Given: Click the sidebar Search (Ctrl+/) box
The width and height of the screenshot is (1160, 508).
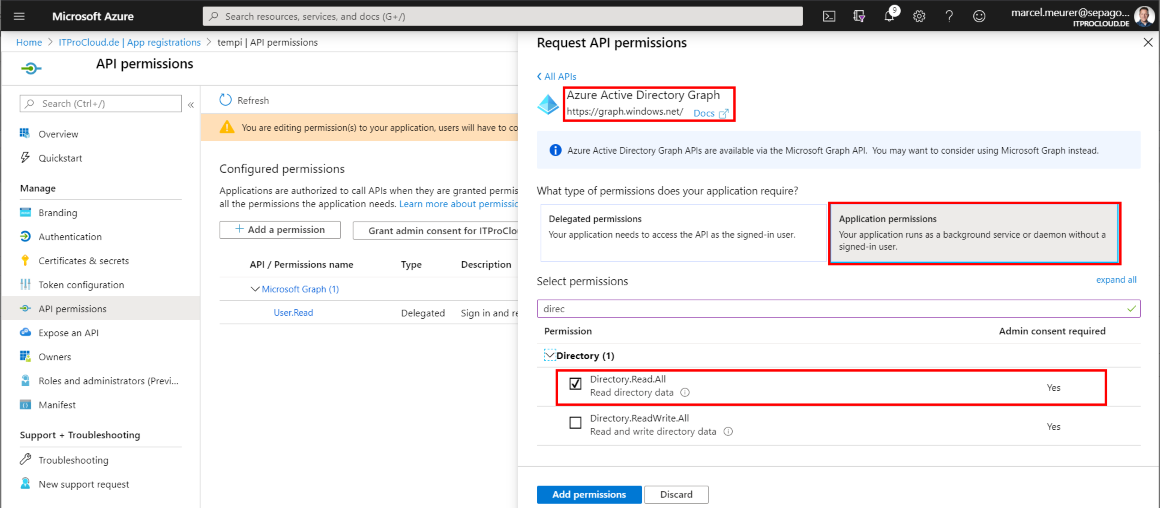Looking at the screenshot, I should (100, 104).
